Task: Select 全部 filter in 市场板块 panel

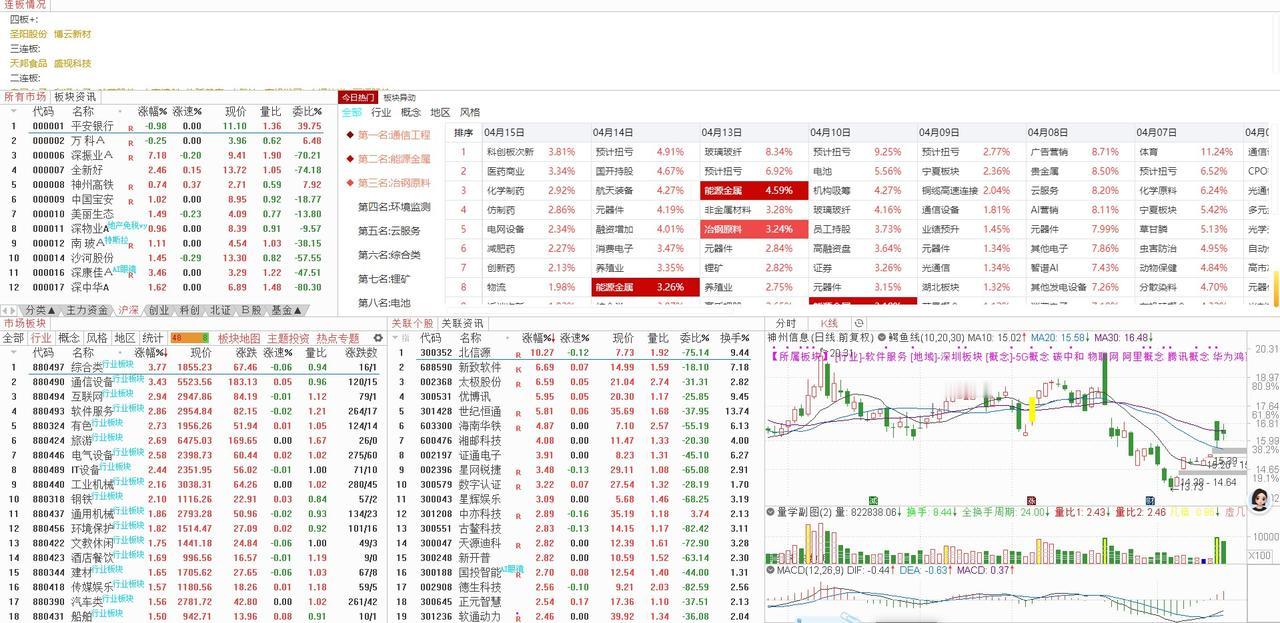Action: pyautogui.click(x=13, y=338)
